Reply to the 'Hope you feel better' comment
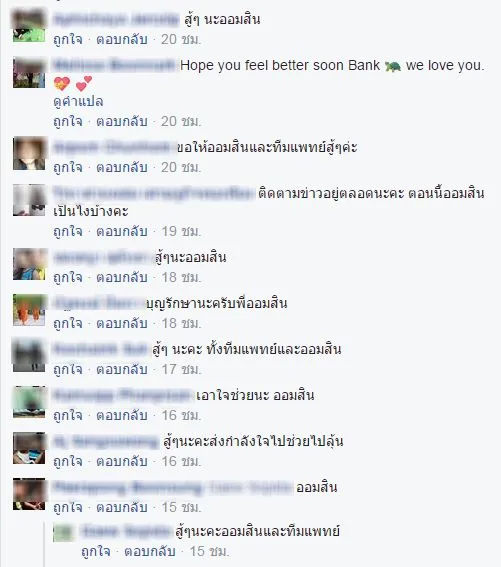Image resolution: width=501 pixels, height=567 pixels. point(122,121)
